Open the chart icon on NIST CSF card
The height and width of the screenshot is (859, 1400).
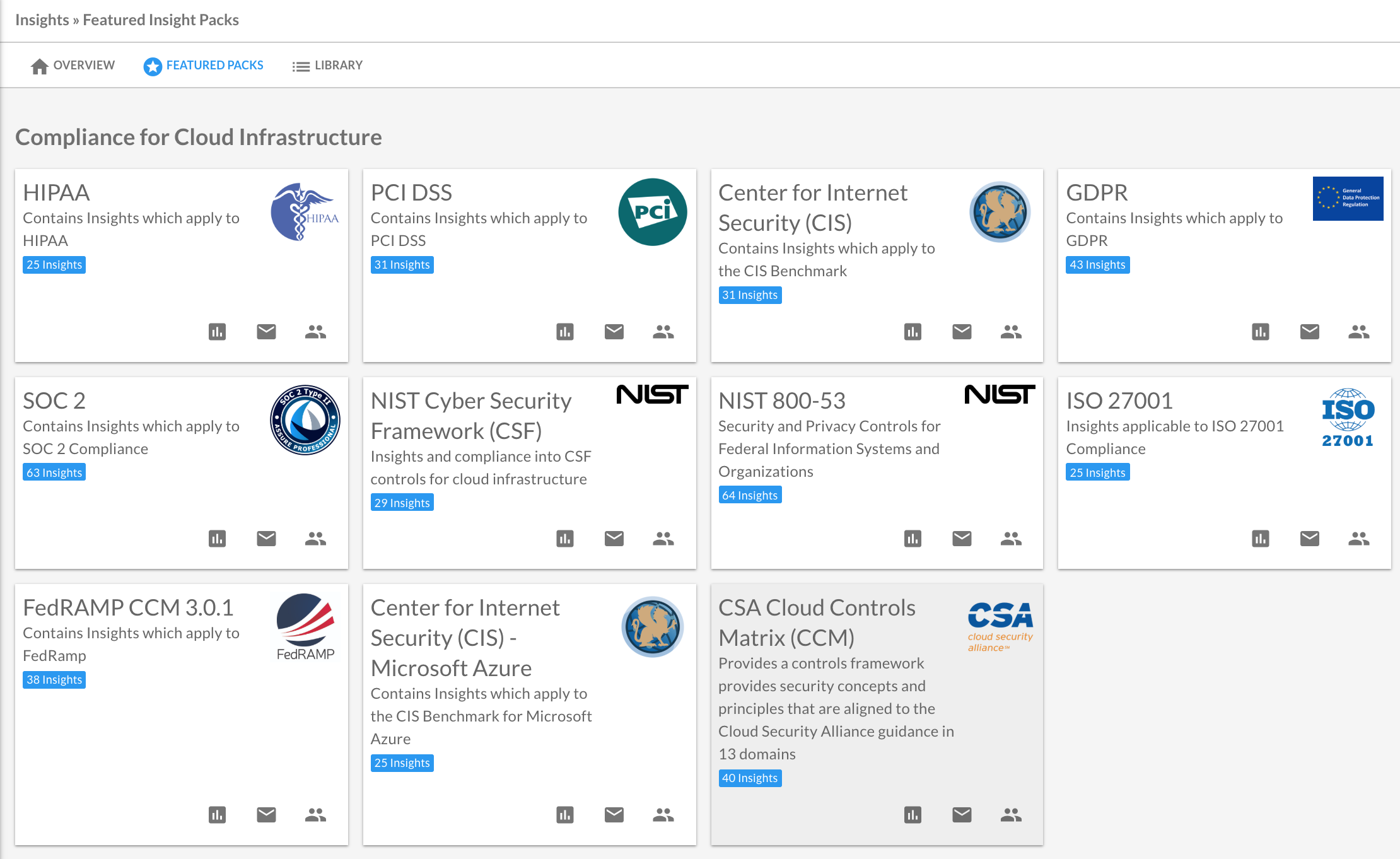click(x=564, y=539)
